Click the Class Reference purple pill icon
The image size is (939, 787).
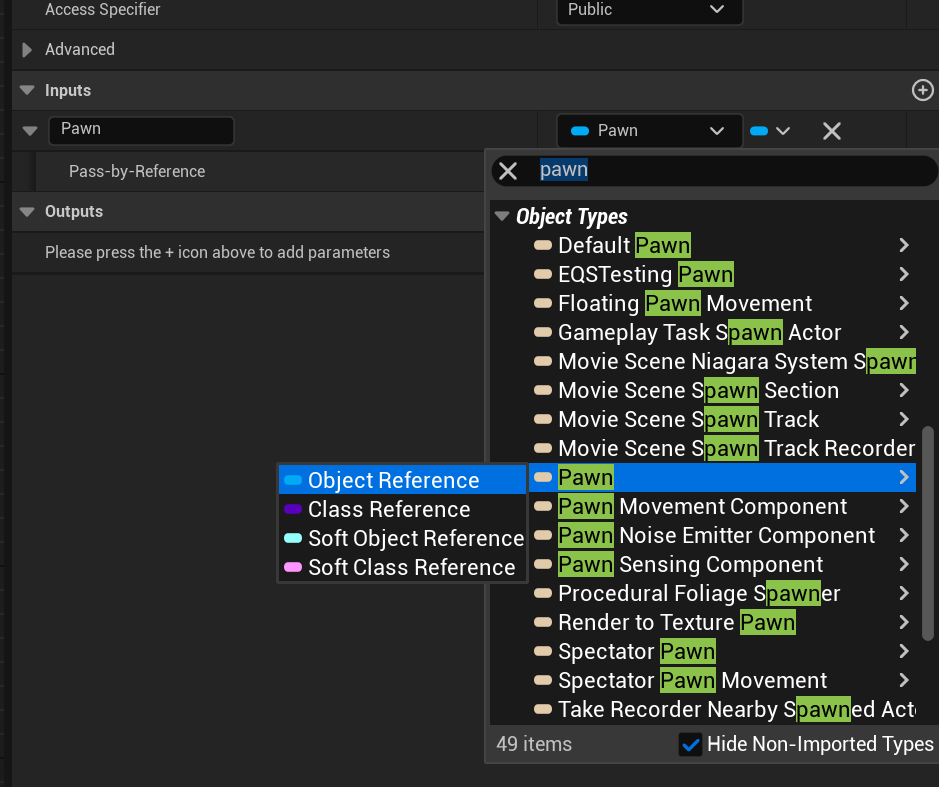[293, 510]
